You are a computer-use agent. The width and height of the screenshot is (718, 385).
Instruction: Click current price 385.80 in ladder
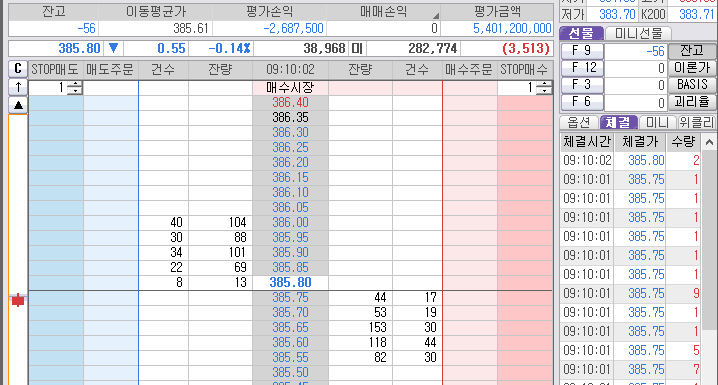click(x=290, y=282)
